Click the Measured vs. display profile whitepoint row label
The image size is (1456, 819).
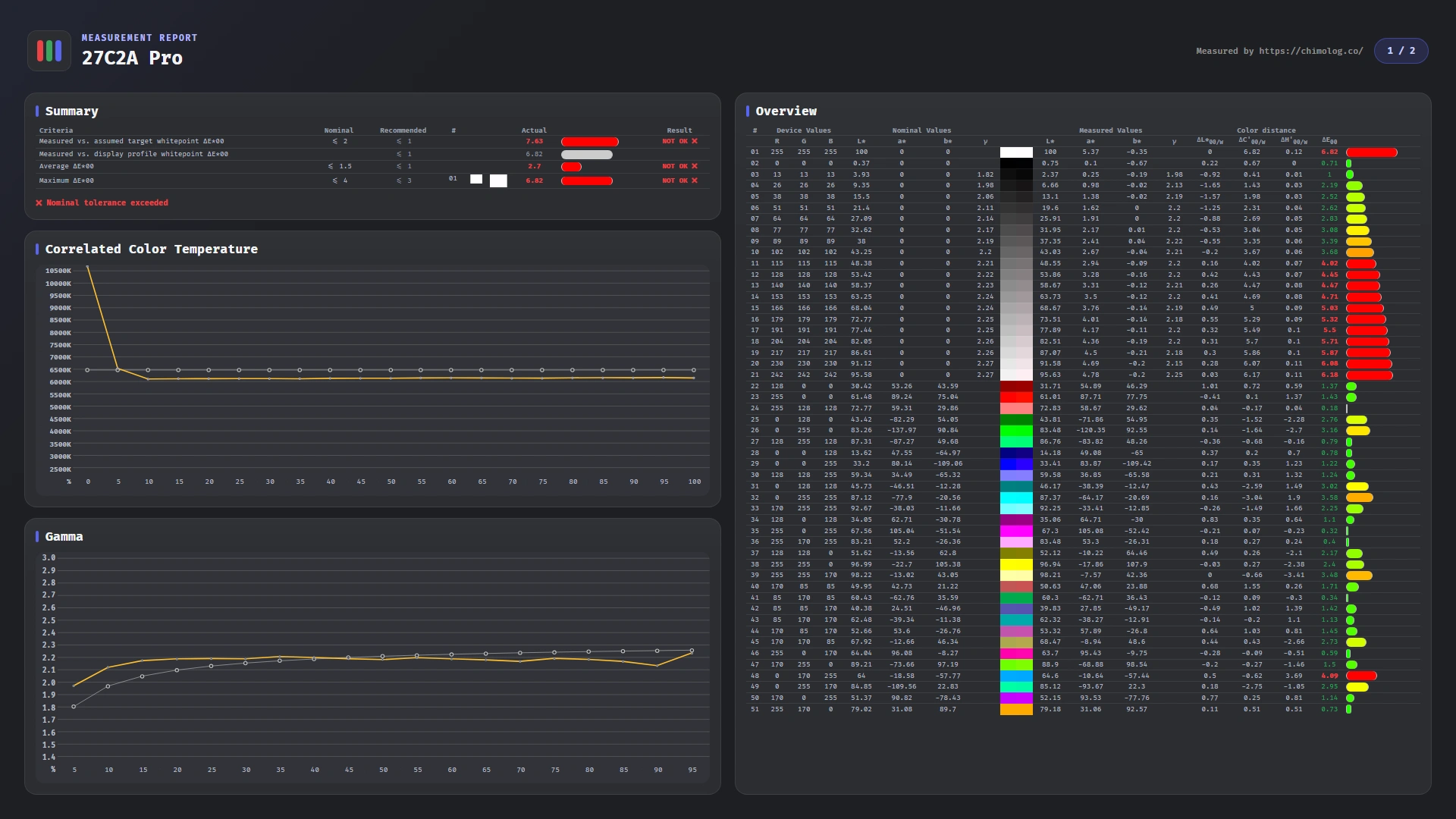(x=133, y=154)
